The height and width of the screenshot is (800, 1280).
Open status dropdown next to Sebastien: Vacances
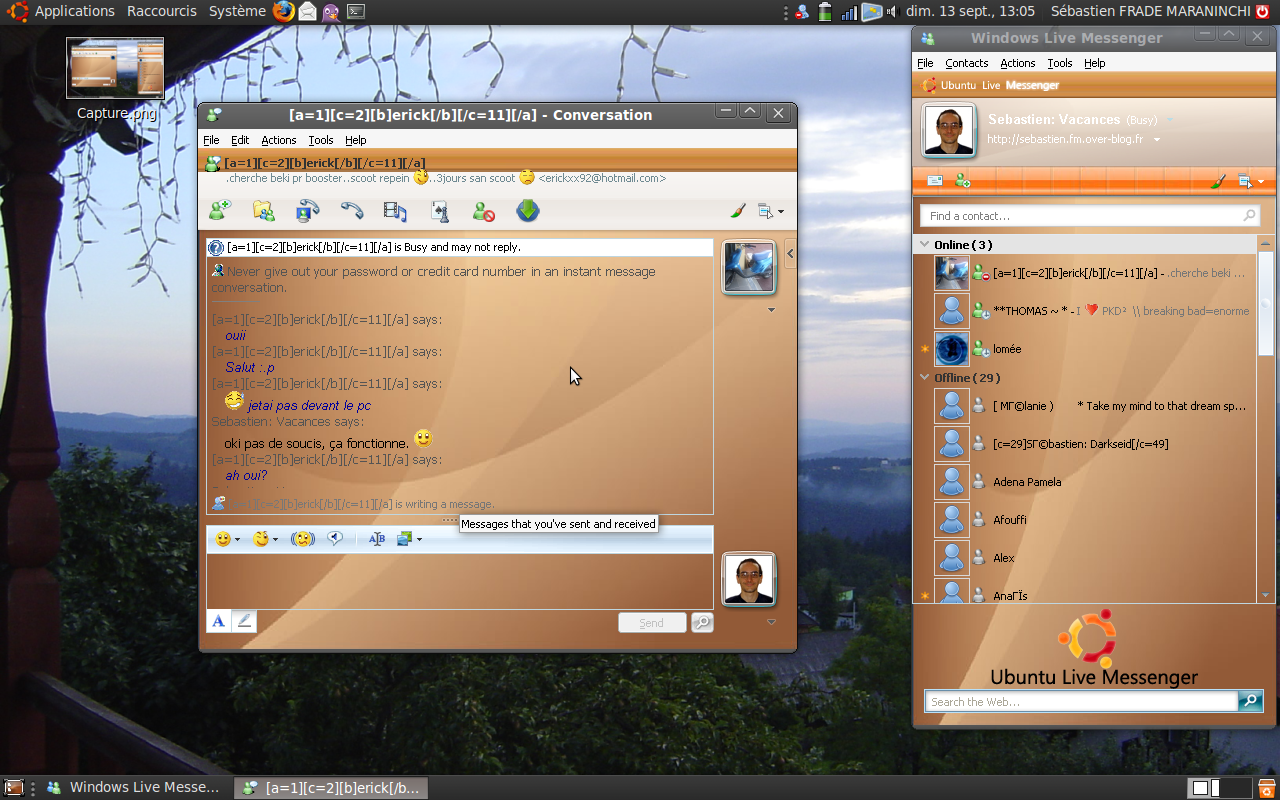tap(1170, 120)
